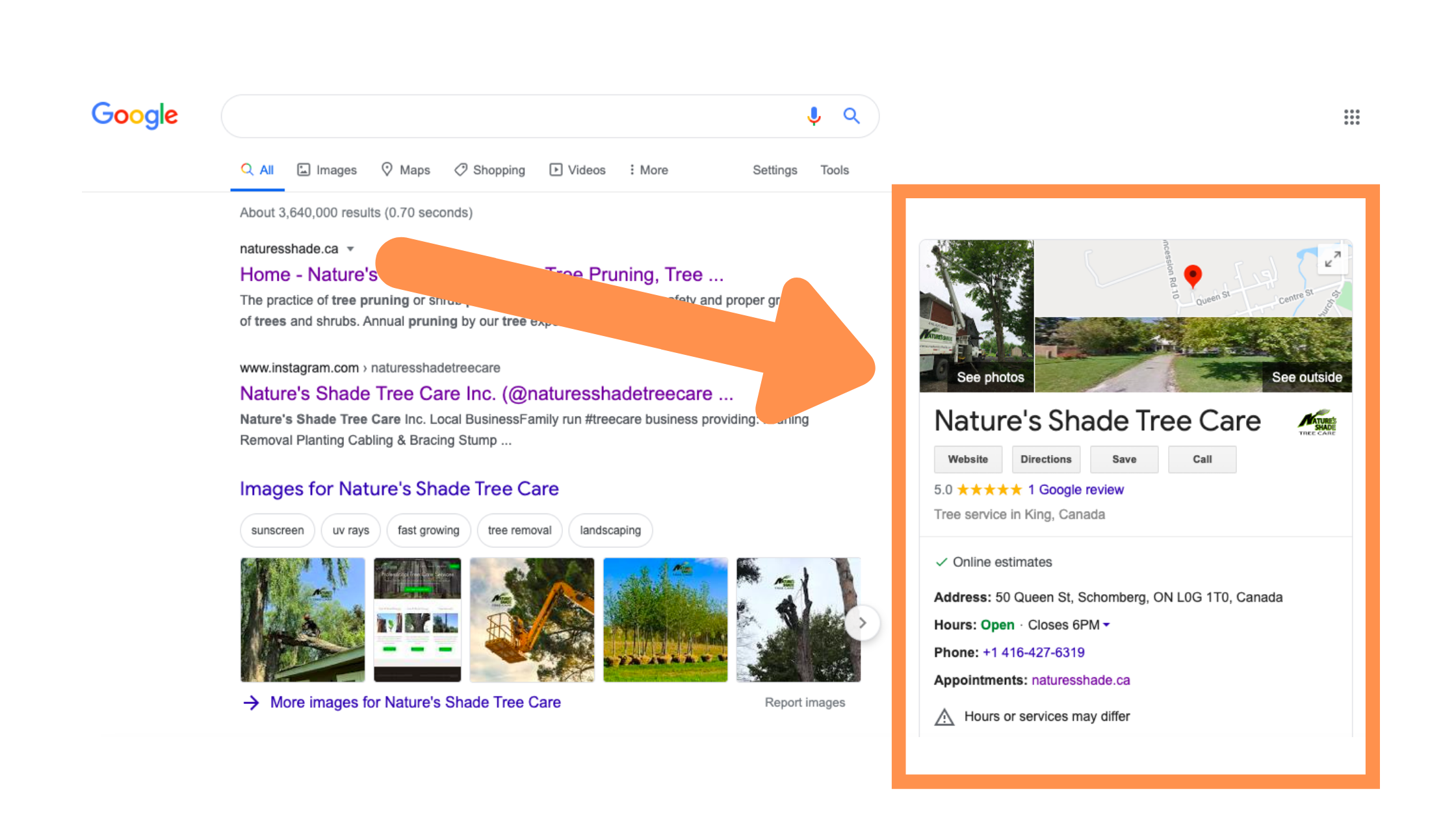Viewport: 1456px width, 819px height.
Task: Select the tree removal filter chip
Action: [x=519, y=530]
